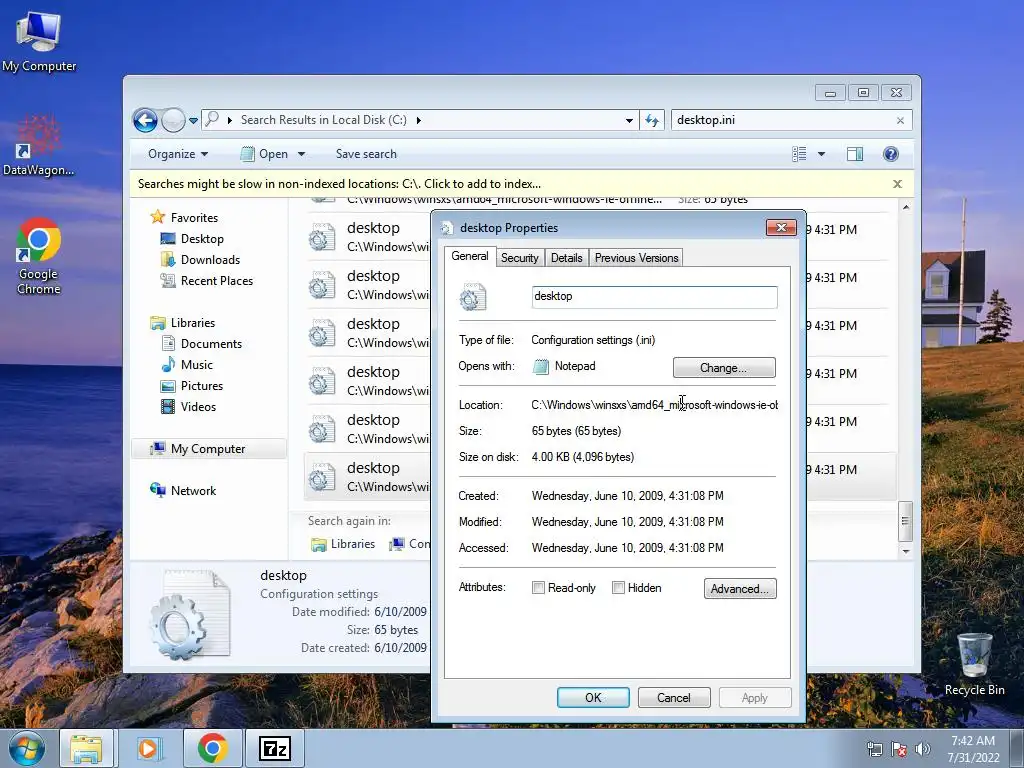Expand the Open button dropdown arrow
This screenshot has height=768, width=1024.
[301, 154]
